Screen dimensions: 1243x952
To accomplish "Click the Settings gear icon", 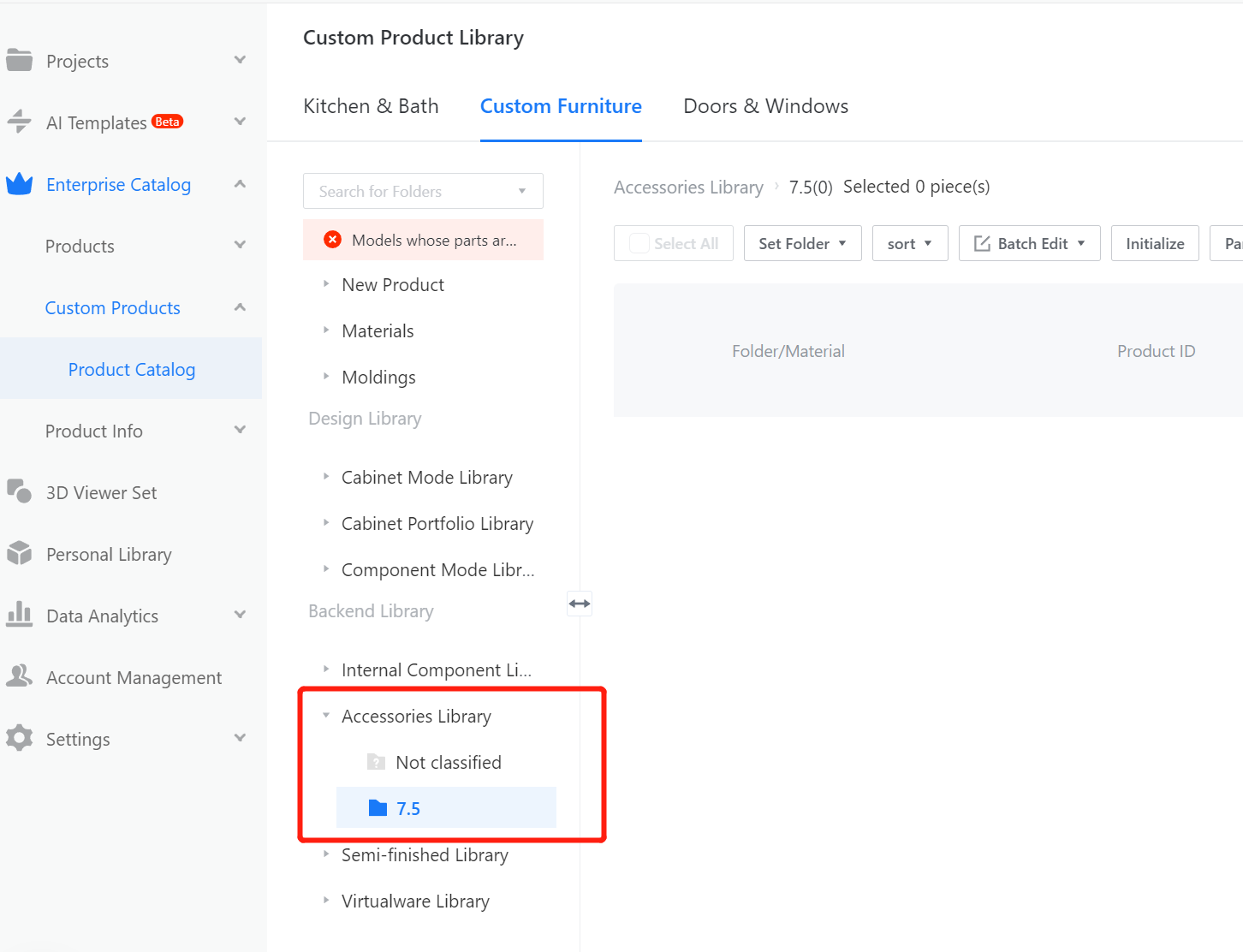I will pyautogui.click(x=19, y=738).
